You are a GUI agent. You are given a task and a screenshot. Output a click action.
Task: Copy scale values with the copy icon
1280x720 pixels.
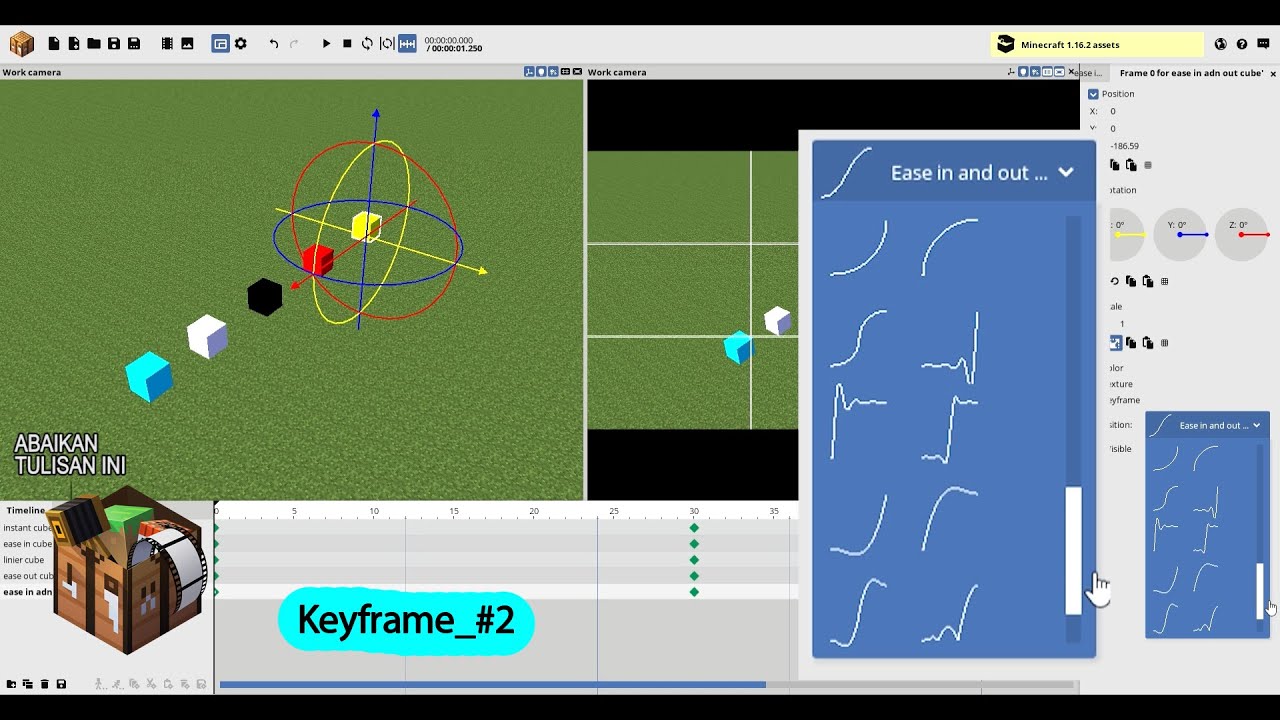(x=1131, y=343)
